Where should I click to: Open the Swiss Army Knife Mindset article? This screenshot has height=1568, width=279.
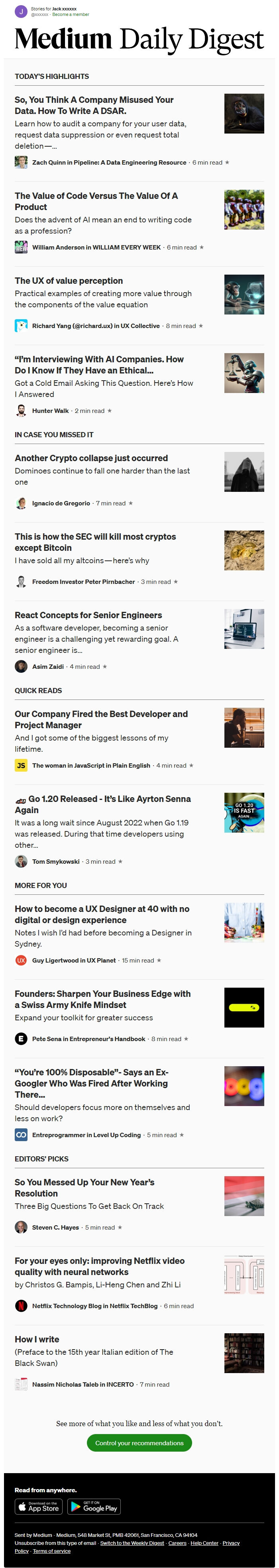pyautogui.click(x=102, y=999)
